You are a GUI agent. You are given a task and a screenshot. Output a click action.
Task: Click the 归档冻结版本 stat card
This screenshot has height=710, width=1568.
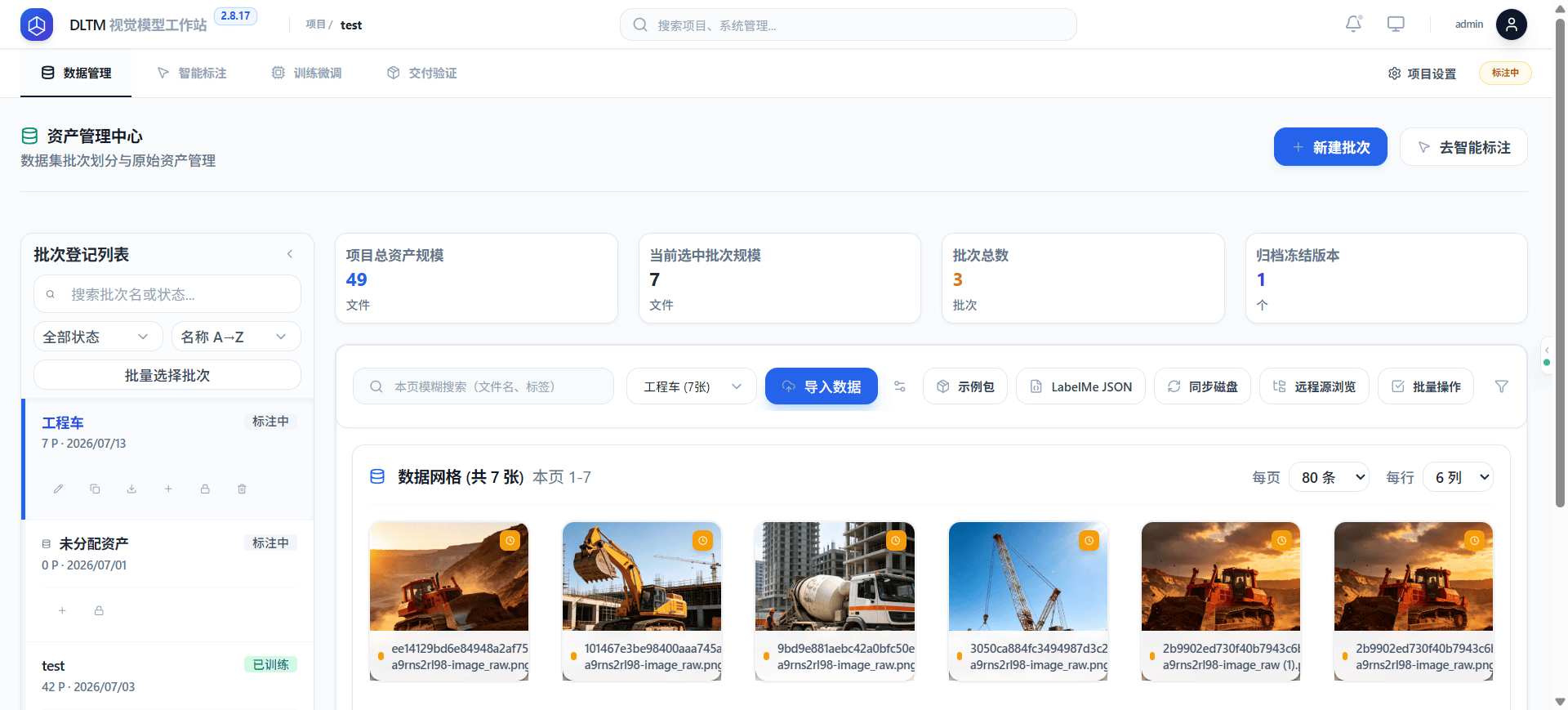point(1386,279)
